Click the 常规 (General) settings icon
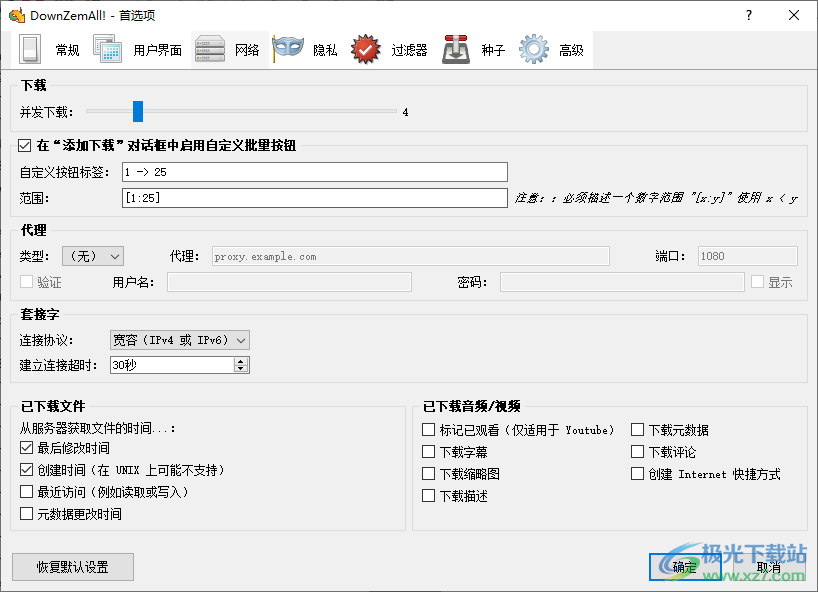The width and height of the screenshot is (818, 592). point(30,48)
